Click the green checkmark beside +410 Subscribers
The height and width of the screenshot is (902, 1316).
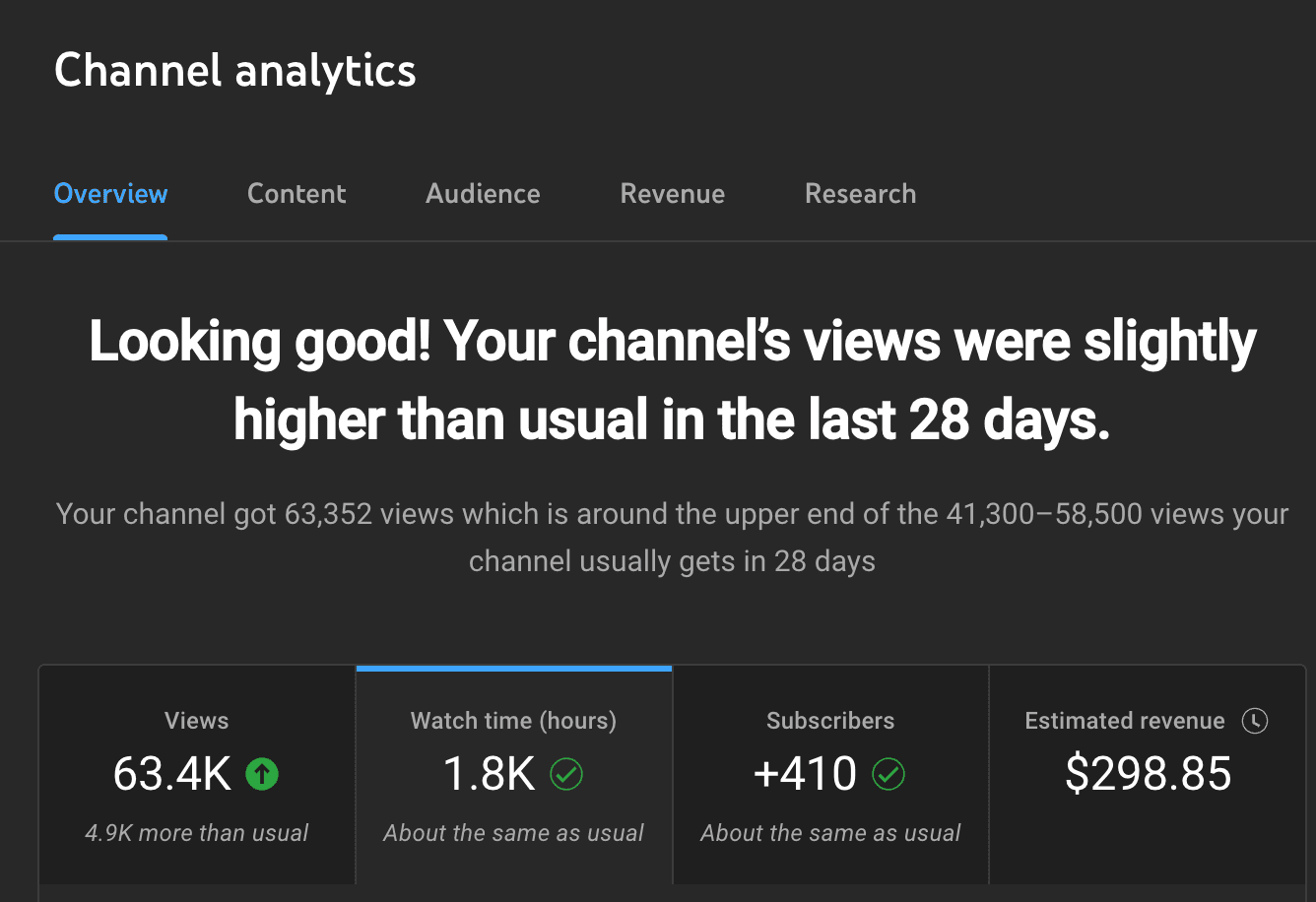[x=888, y=775]
